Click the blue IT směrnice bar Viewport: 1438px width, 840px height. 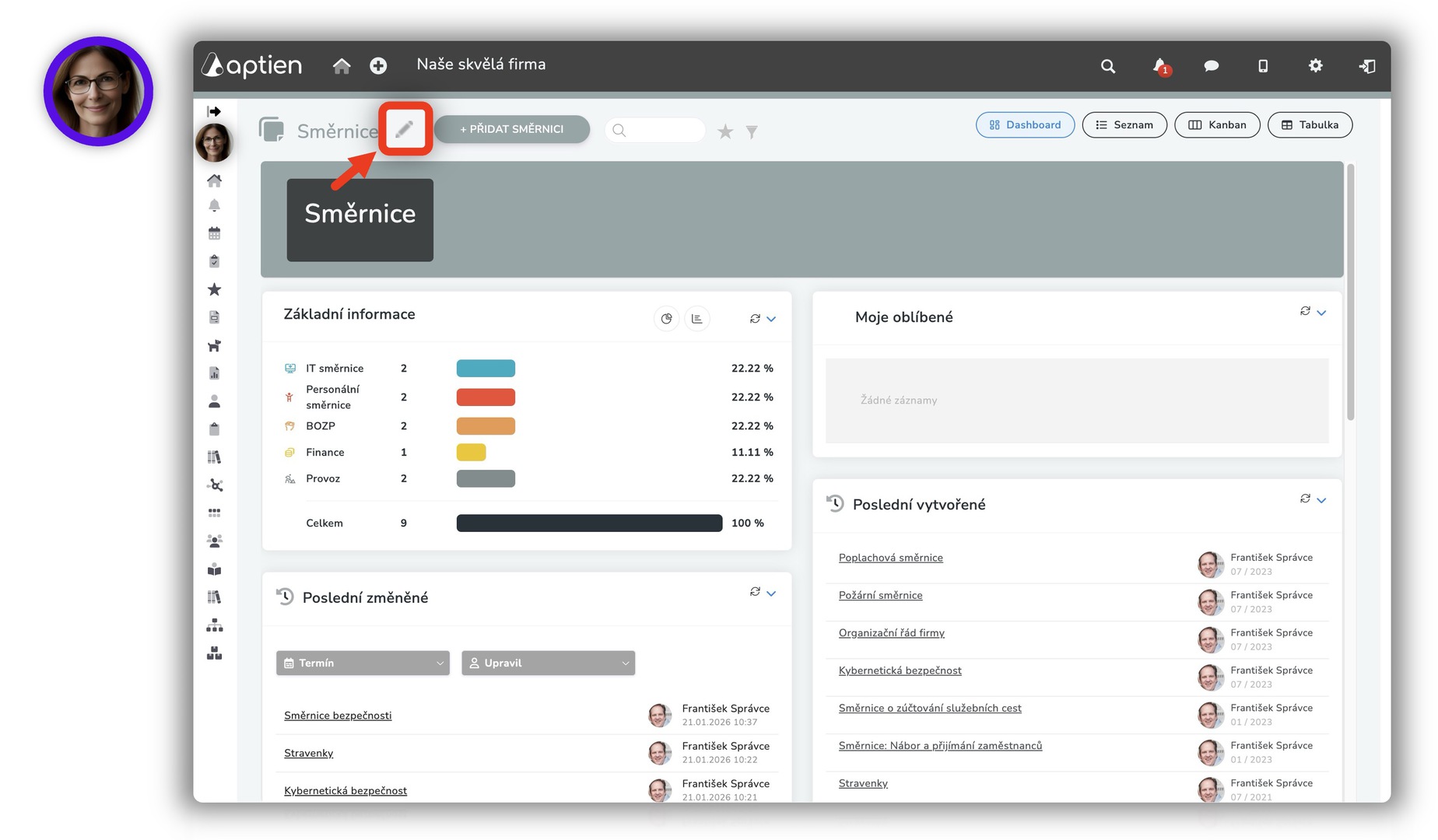(486, 369)
